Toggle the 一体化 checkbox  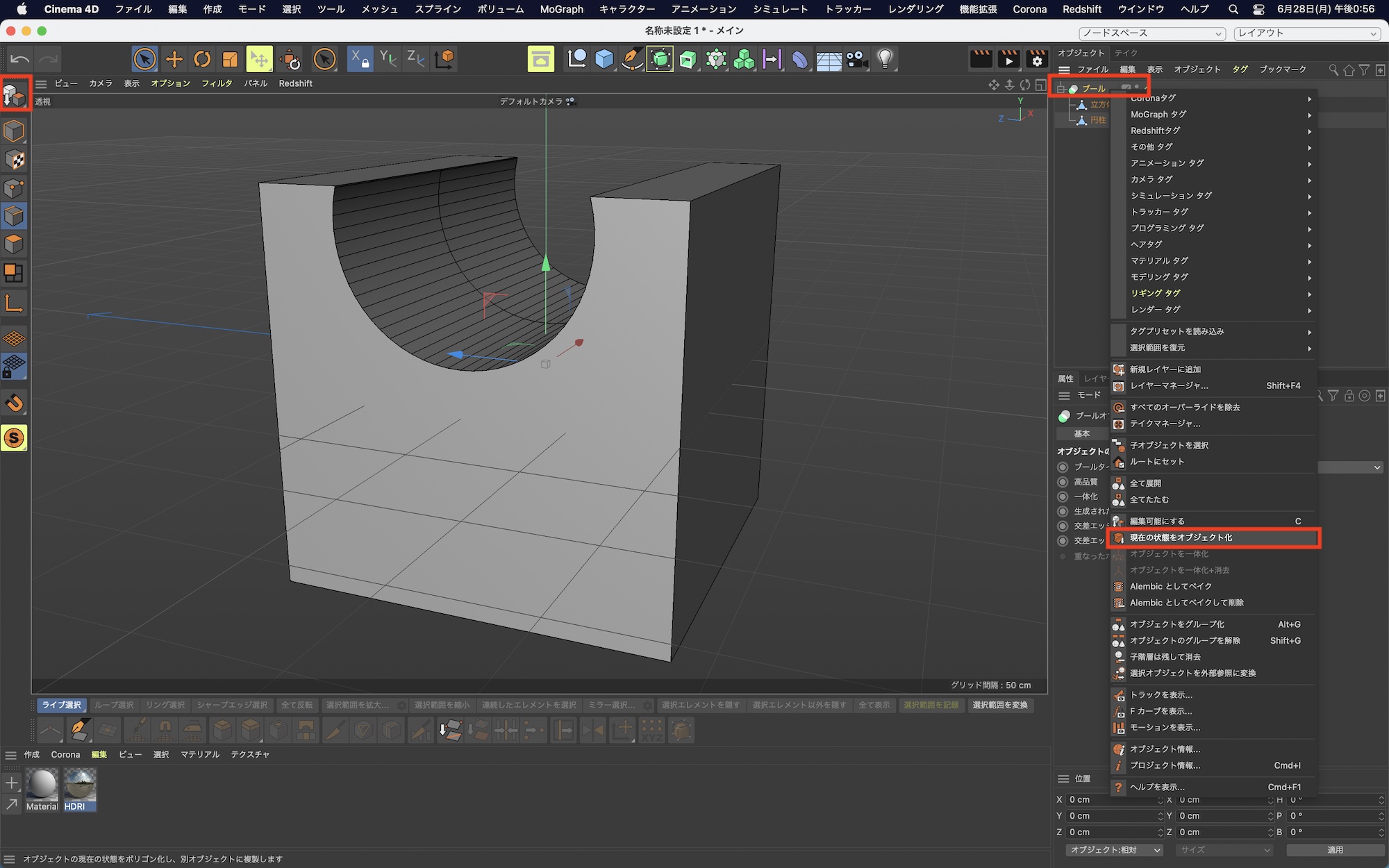[1063, 496]
